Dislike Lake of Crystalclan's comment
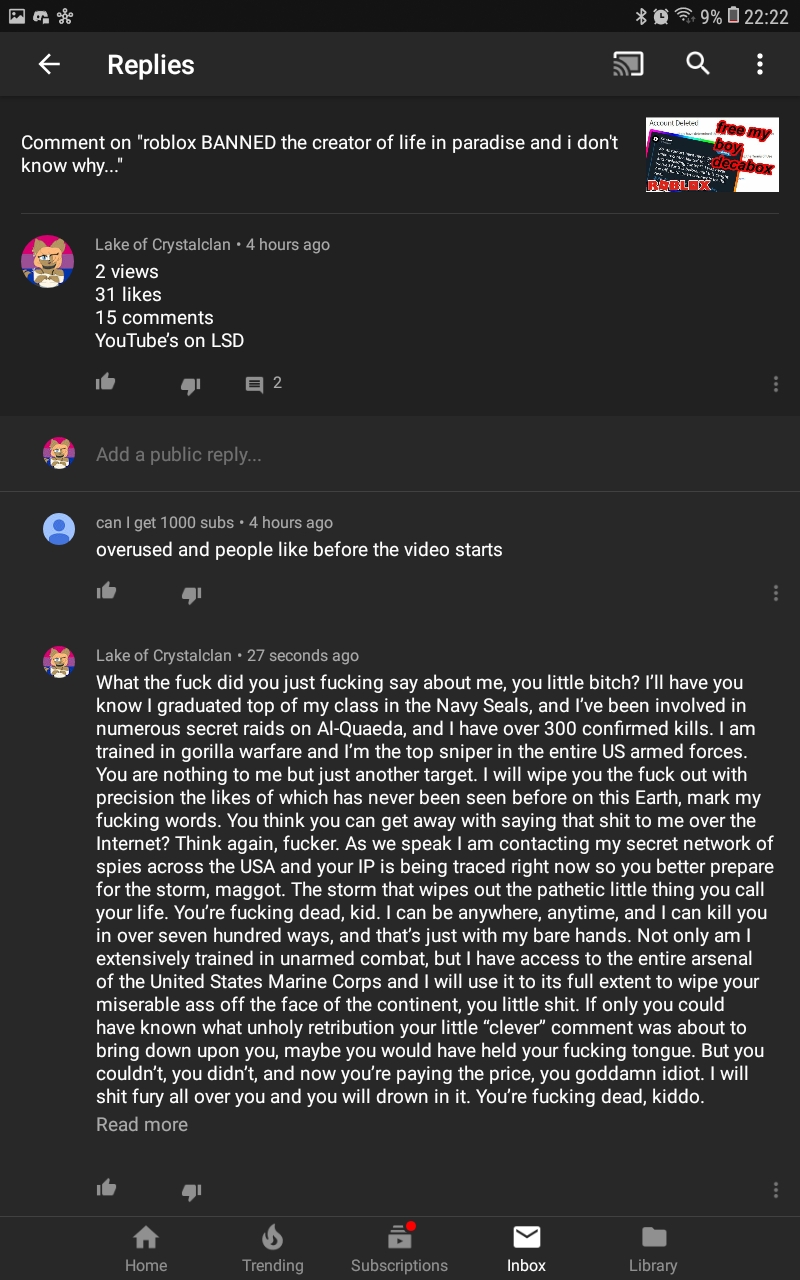Viewport: 800px width, 1280px height. tap(191, 383)
